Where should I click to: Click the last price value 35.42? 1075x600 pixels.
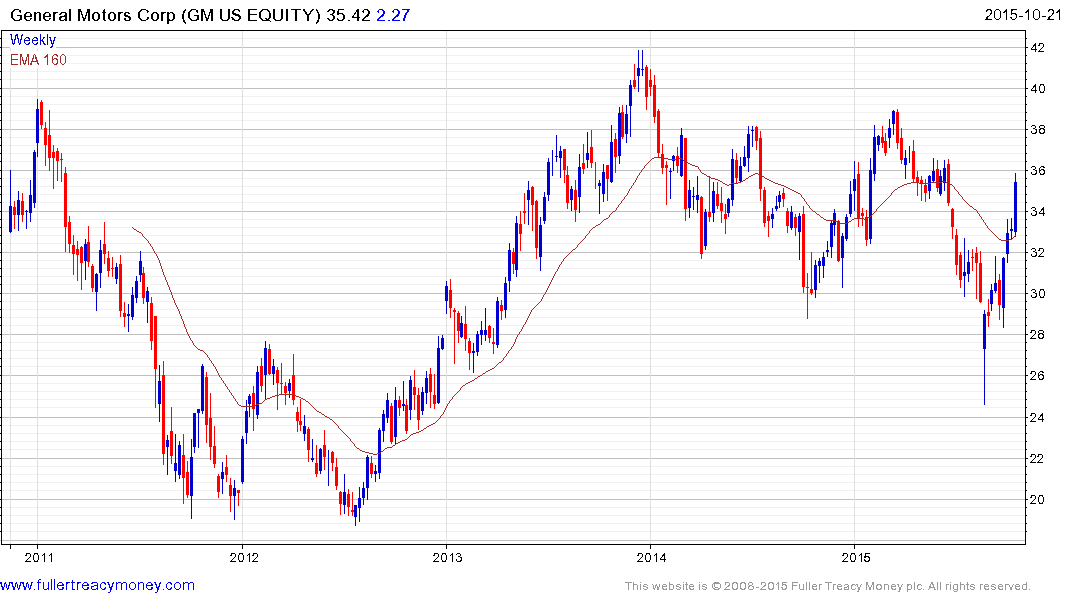pyautogui.click(x=348, y=15)
